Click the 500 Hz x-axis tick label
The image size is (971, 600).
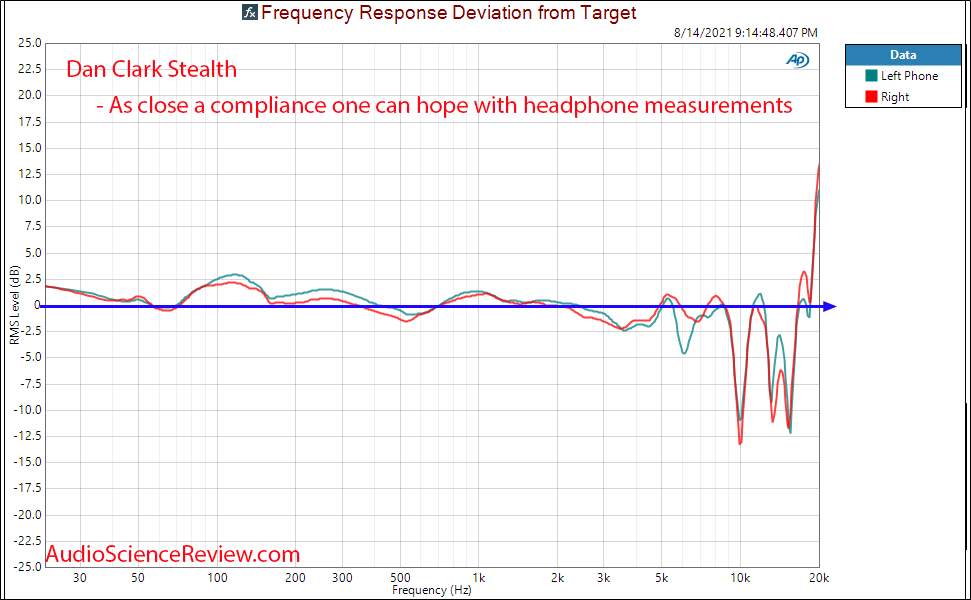coord(400,578)
